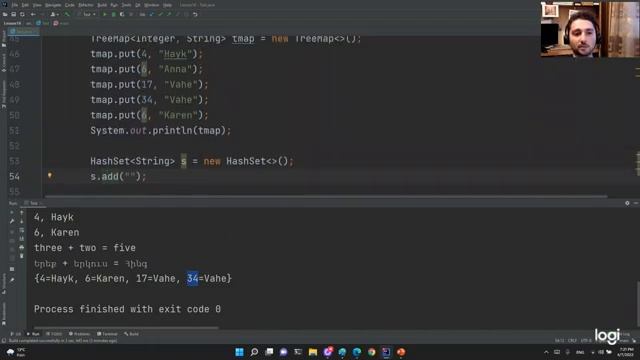Click the Print icon in Run console
The width and height of the screenshot is (640, 360).
click(x=22, y=247)
